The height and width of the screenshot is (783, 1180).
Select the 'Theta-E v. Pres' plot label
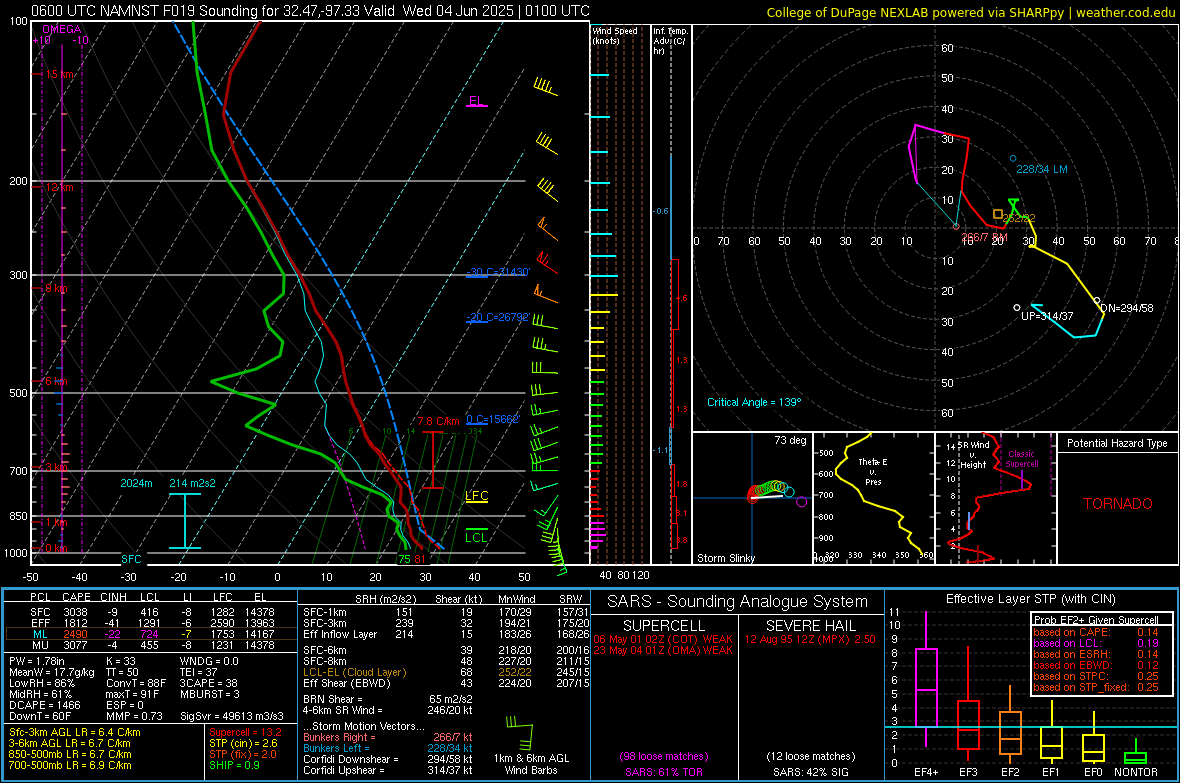coord(873,471)
